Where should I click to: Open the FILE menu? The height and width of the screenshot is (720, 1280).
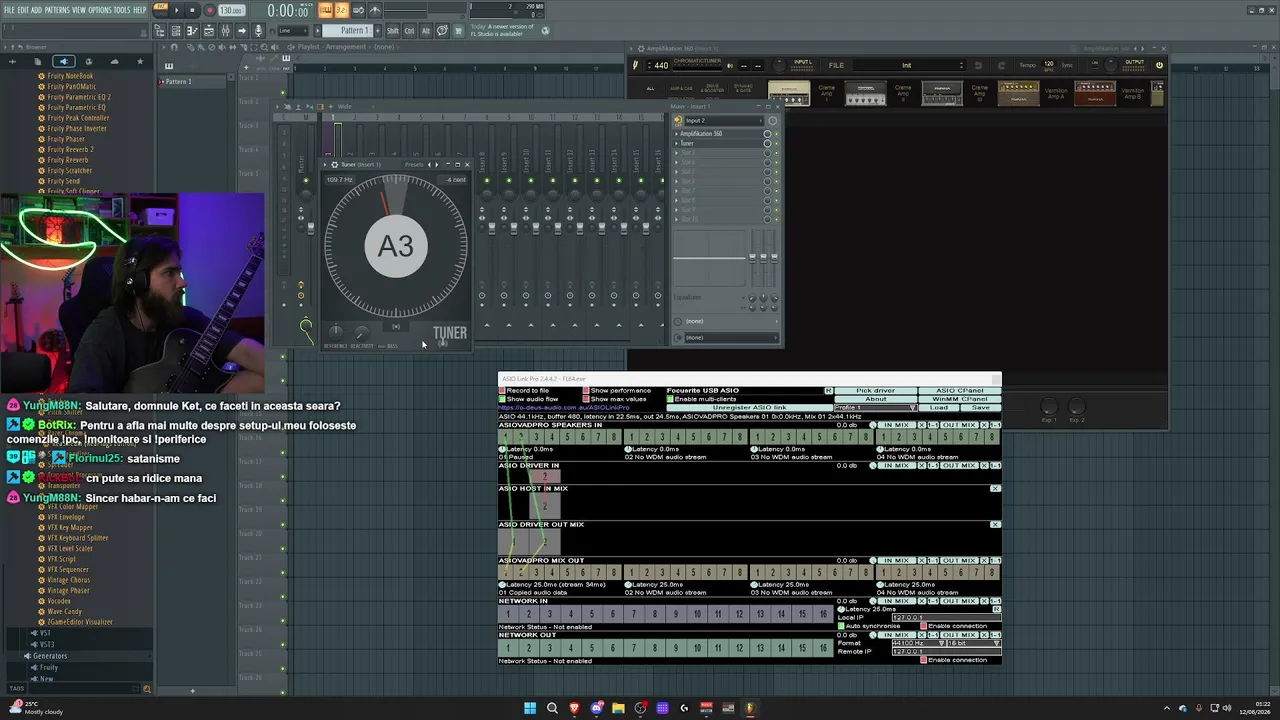click(10, 10)
